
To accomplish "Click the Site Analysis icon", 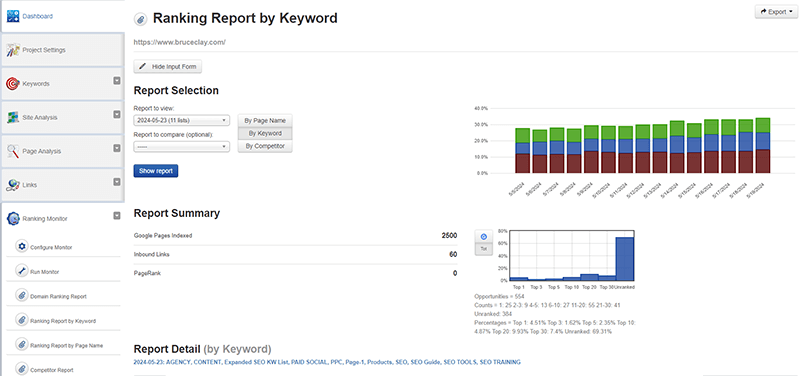I will pos(13,117).
